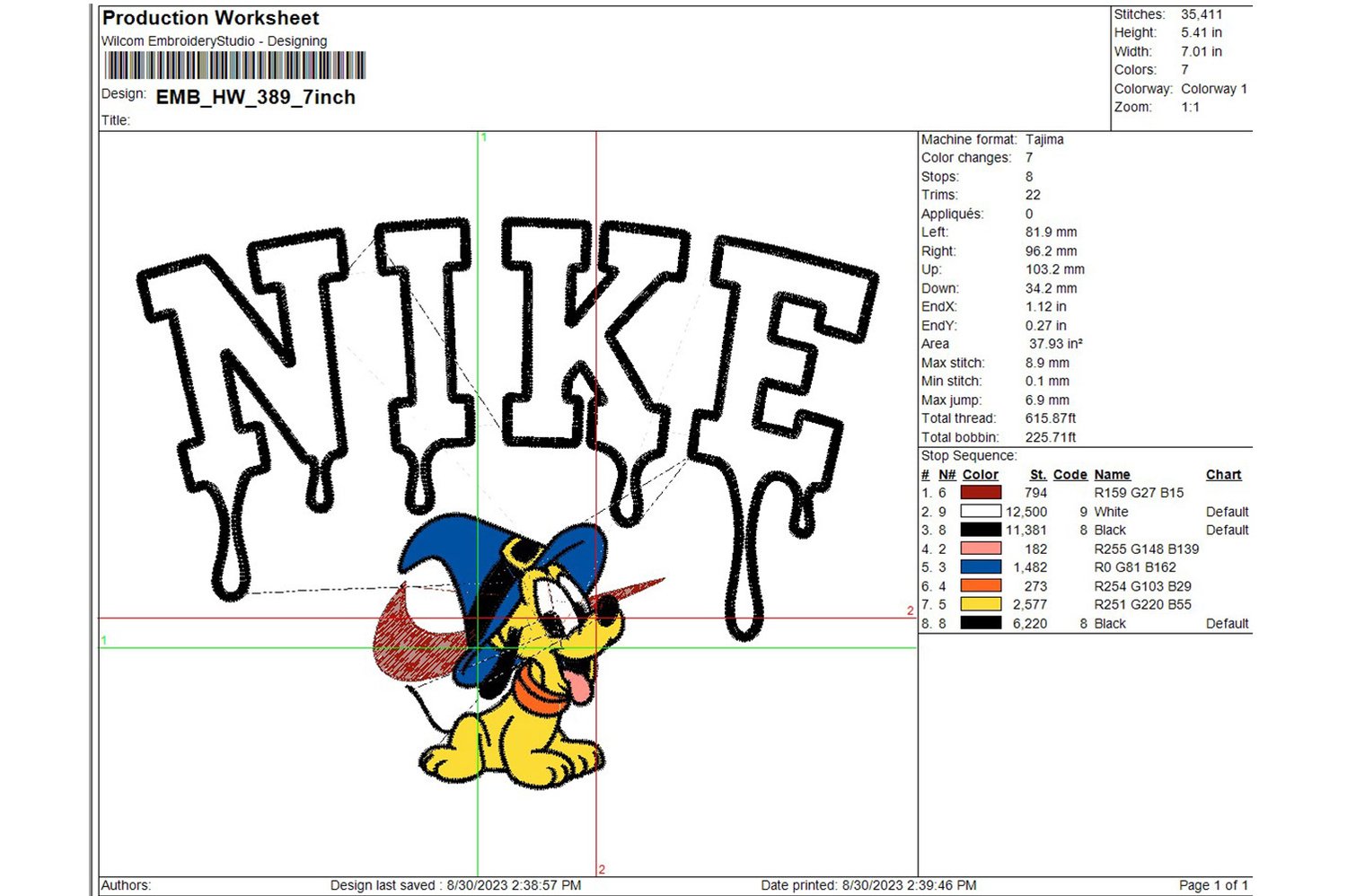Select the color name 'R0 G81 B162'
Image resolution: width=1347 pixels, height=896 pixels.
1135,567
